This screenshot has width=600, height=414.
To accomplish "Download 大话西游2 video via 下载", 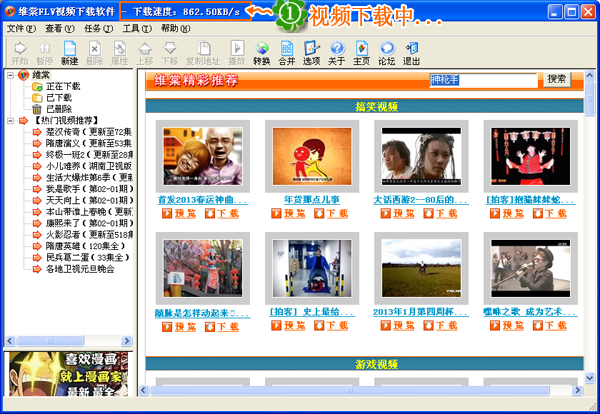I will click(440, 213).
